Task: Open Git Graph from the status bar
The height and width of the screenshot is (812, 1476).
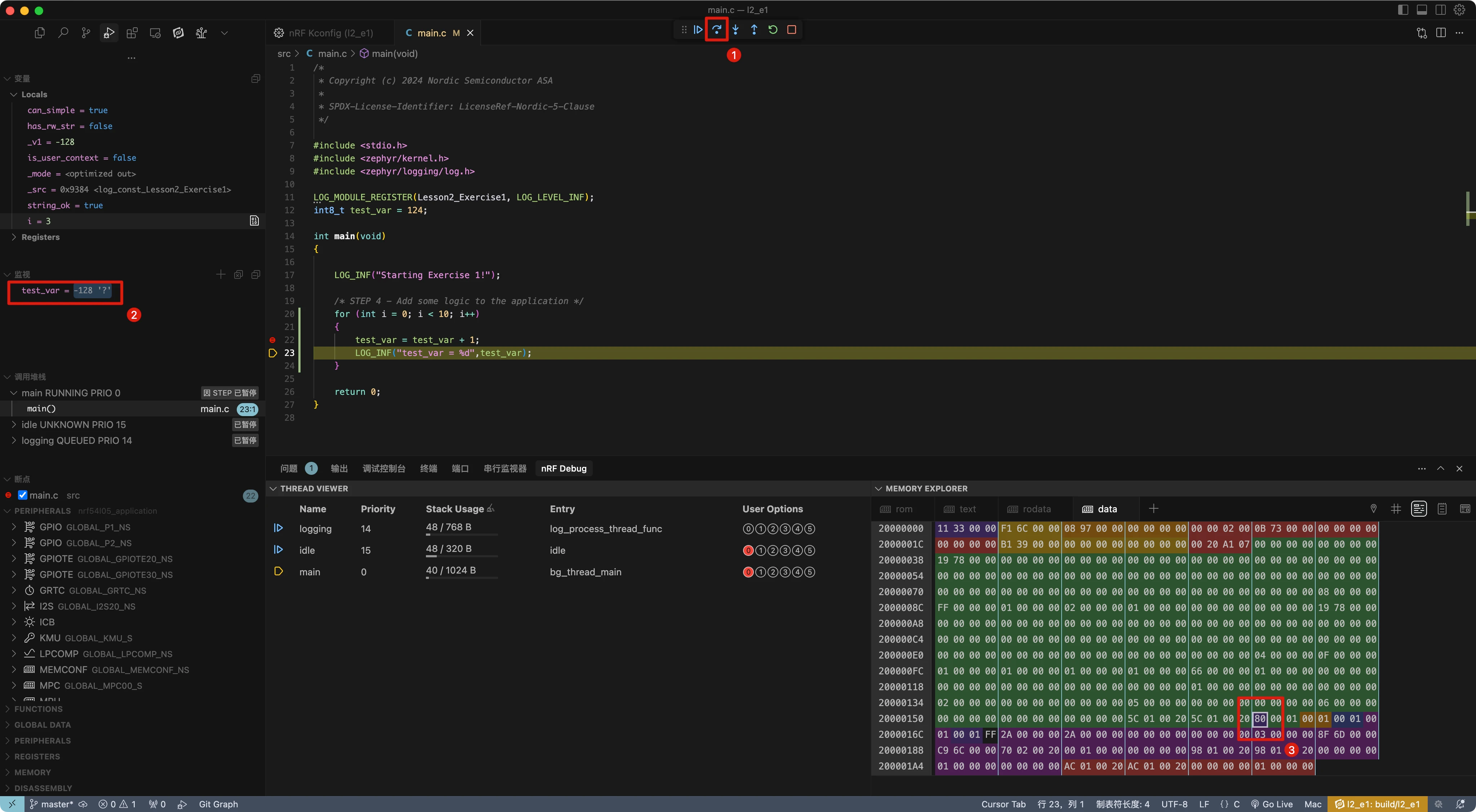Action: 218,804
